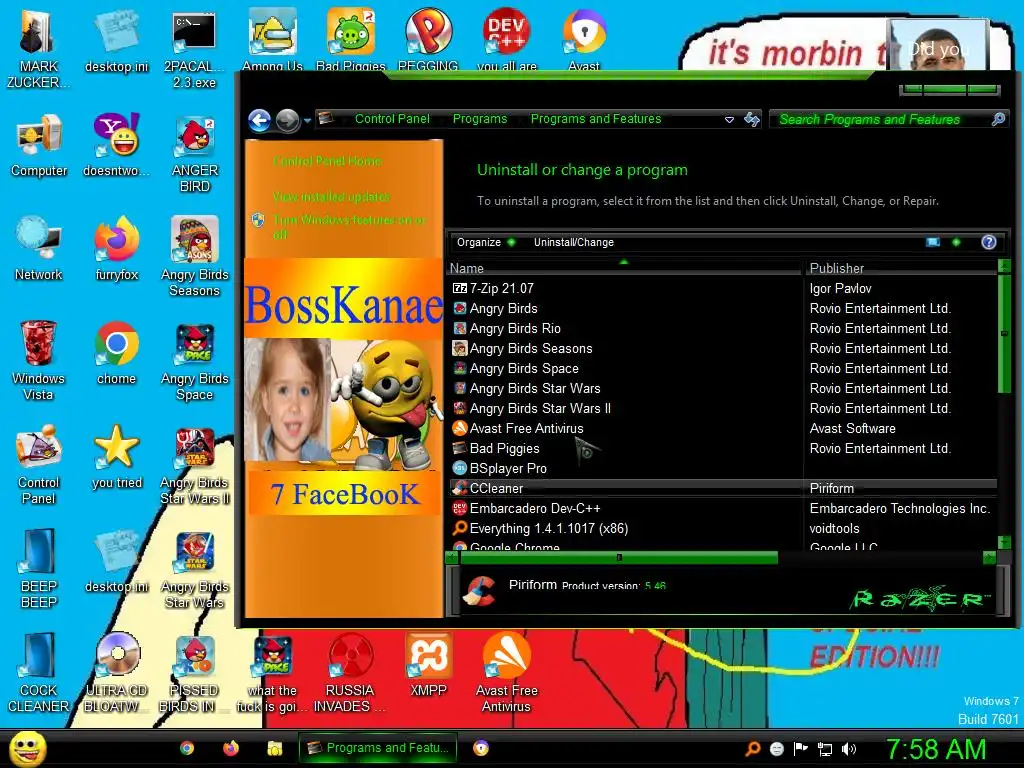Click the Back navigation arrow
This screenshot has height=768, width=1024.
(x=259, y=120)
